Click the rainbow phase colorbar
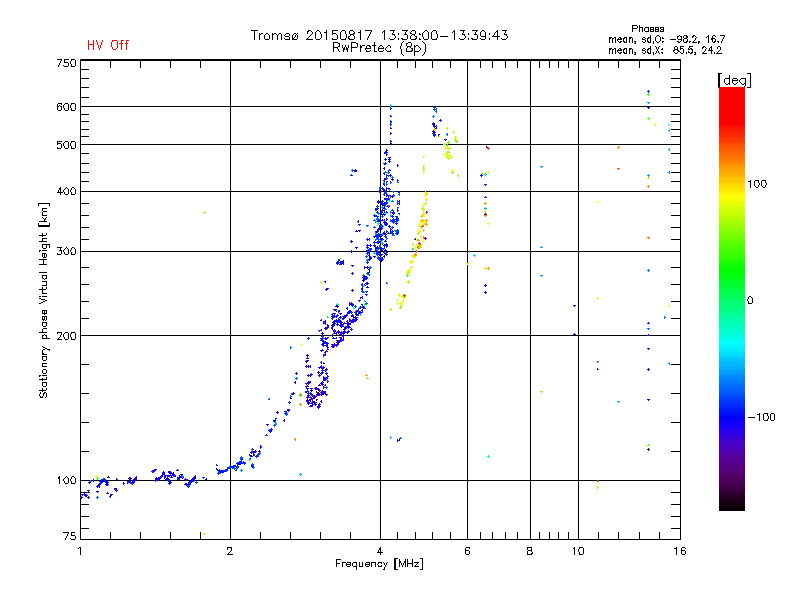800x600 pixels. coord(732,298)
